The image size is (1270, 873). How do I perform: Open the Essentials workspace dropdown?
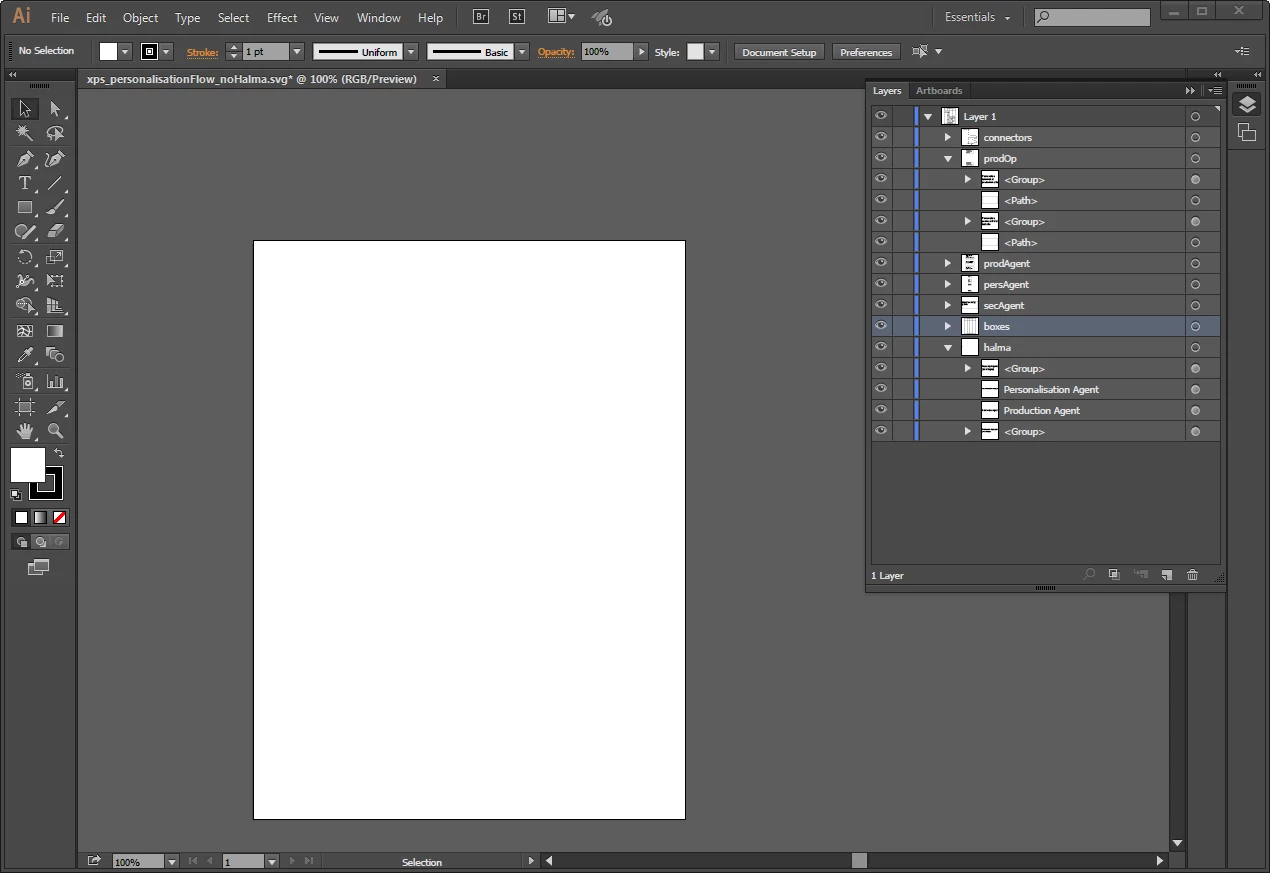pyautogui.click(x=977, y=17)
